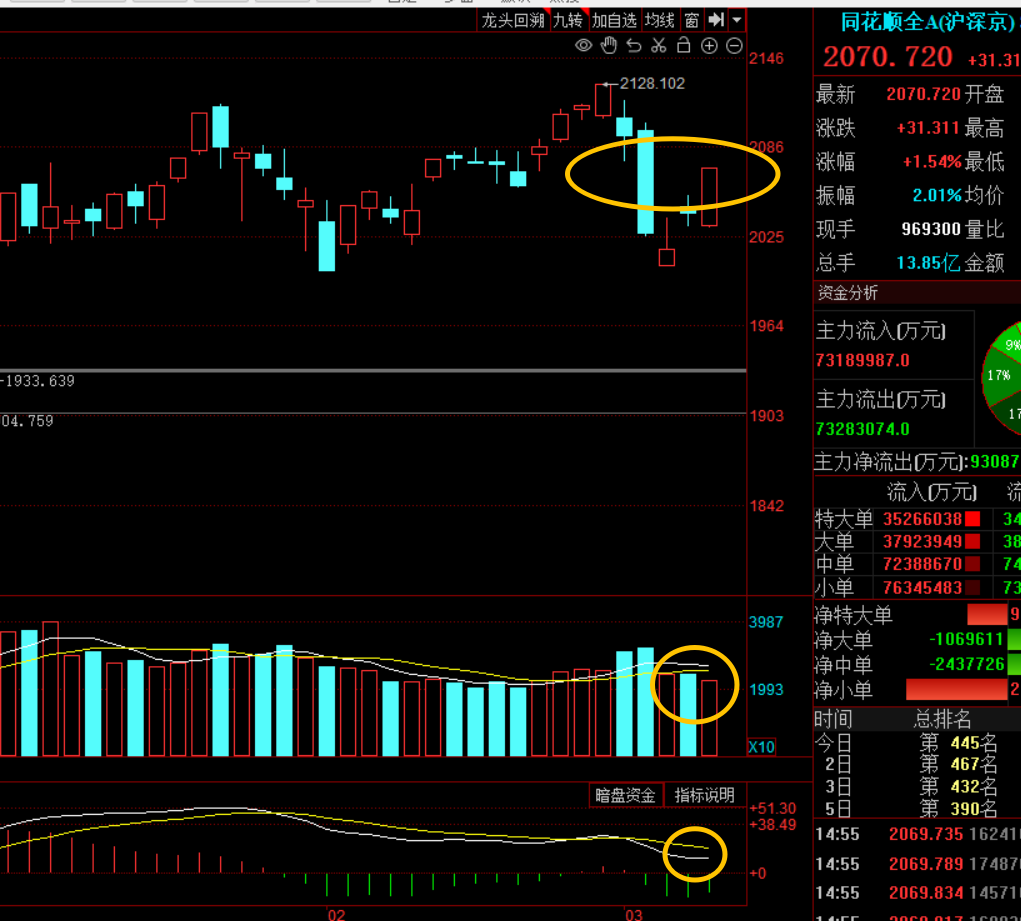Toggle the 均线 moving average button
This screenshot has width=1021, height=921.
point(660,21)
